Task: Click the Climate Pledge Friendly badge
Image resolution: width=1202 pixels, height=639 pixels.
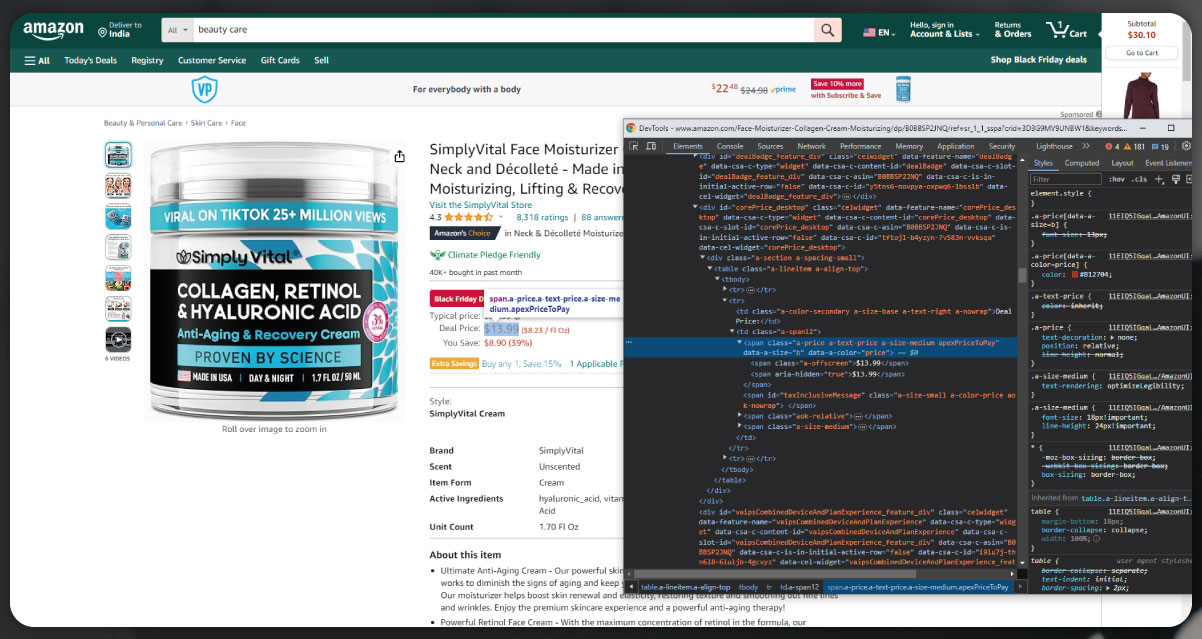Action: point(485,255)
